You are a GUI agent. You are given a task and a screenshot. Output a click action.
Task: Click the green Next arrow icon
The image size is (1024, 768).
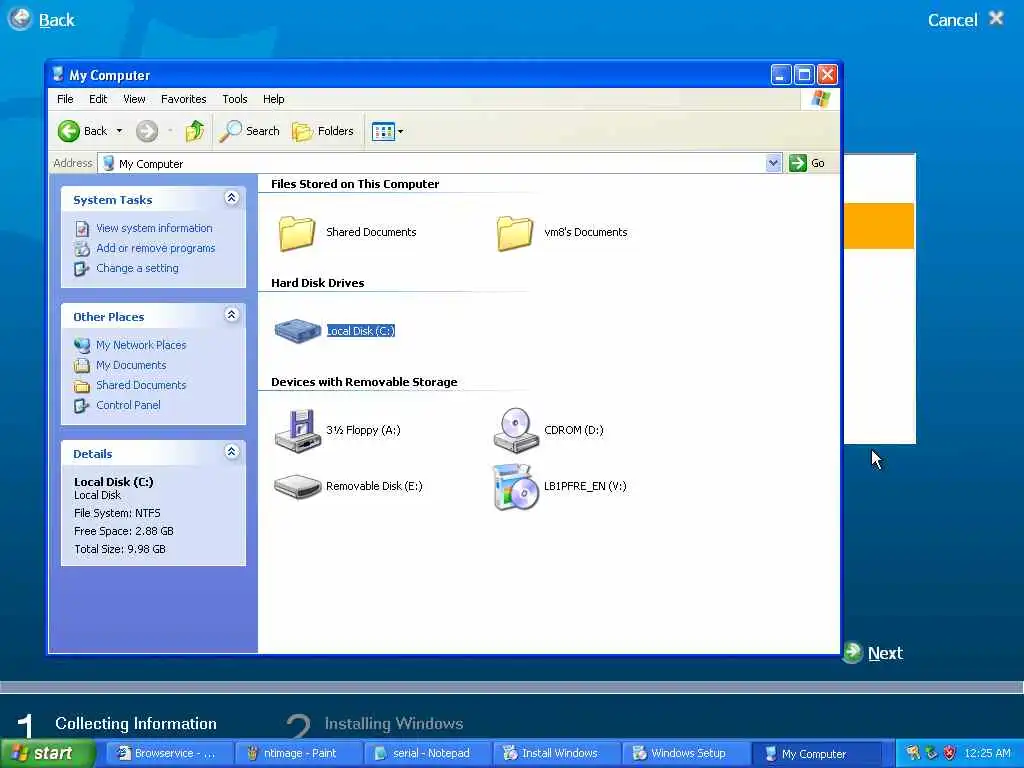[852, 652]
